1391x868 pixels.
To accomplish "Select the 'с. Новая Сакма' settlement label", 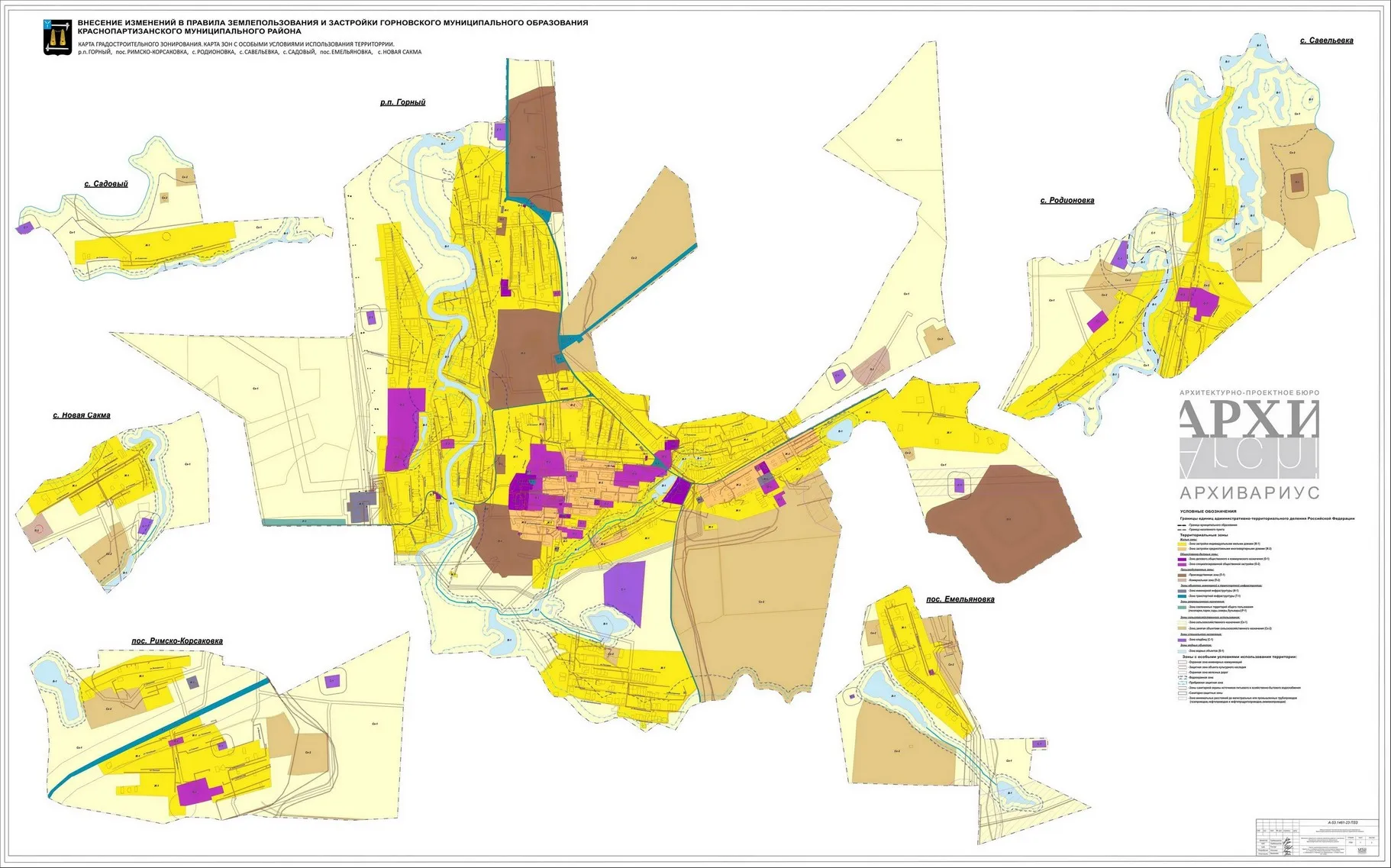I will click(x=82, y=415).
